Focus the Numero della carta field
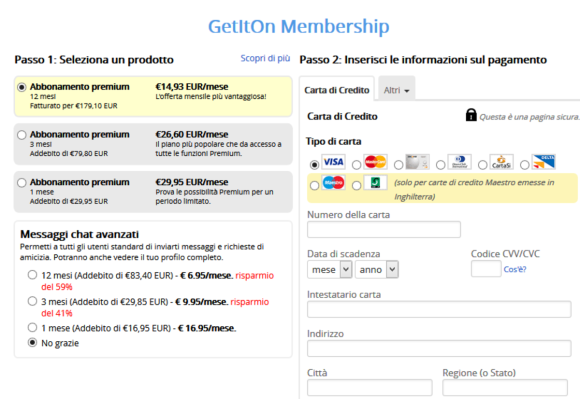 coord(384,229)
